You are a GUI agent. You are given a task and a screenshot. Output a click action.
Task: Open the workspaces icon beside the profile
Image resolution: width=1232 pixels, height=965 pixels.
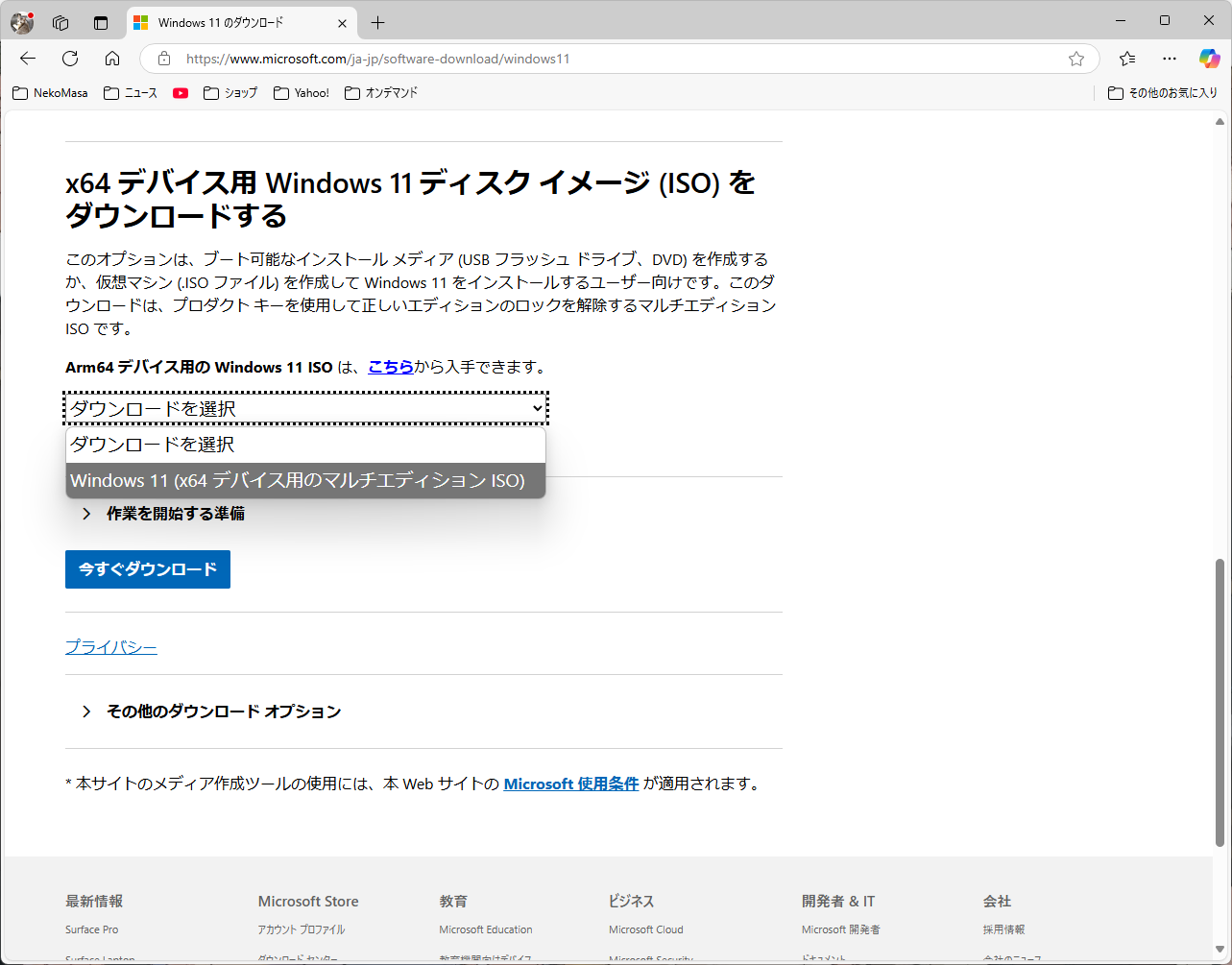[60, 21]
